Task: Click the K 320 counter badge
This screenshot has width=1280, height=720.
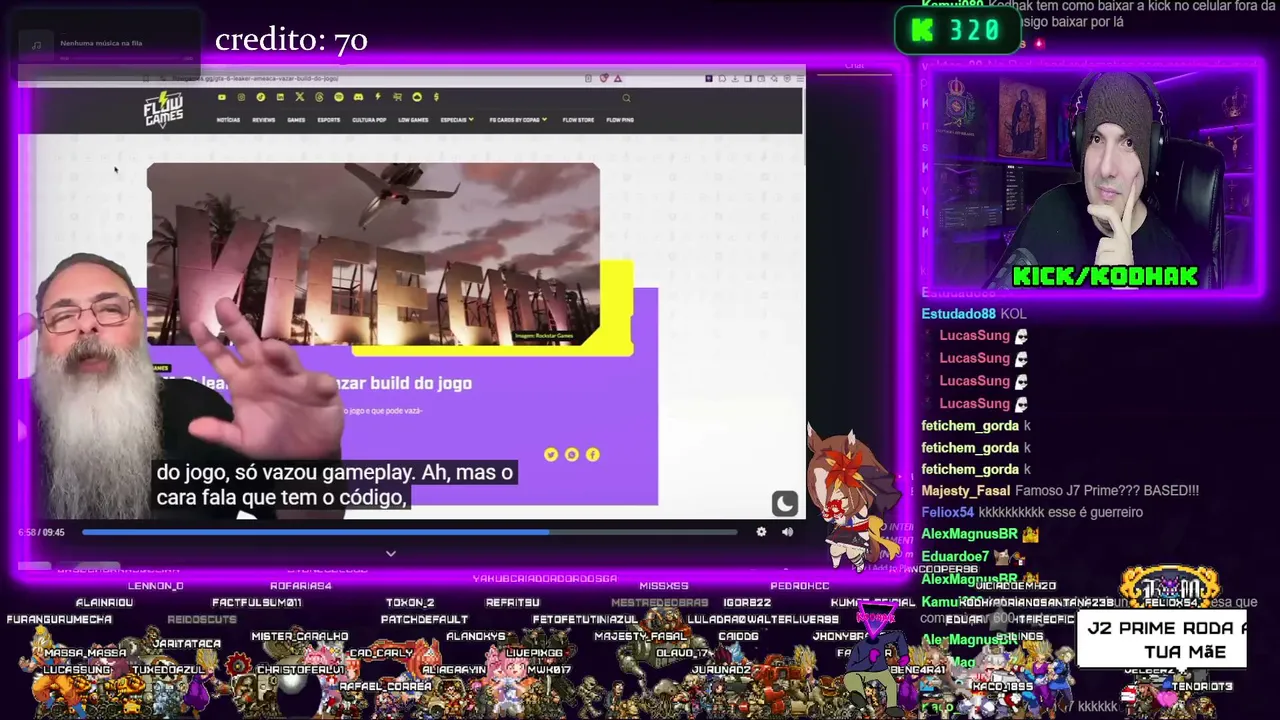Action: pyautogui.click(x=957, y=31)
